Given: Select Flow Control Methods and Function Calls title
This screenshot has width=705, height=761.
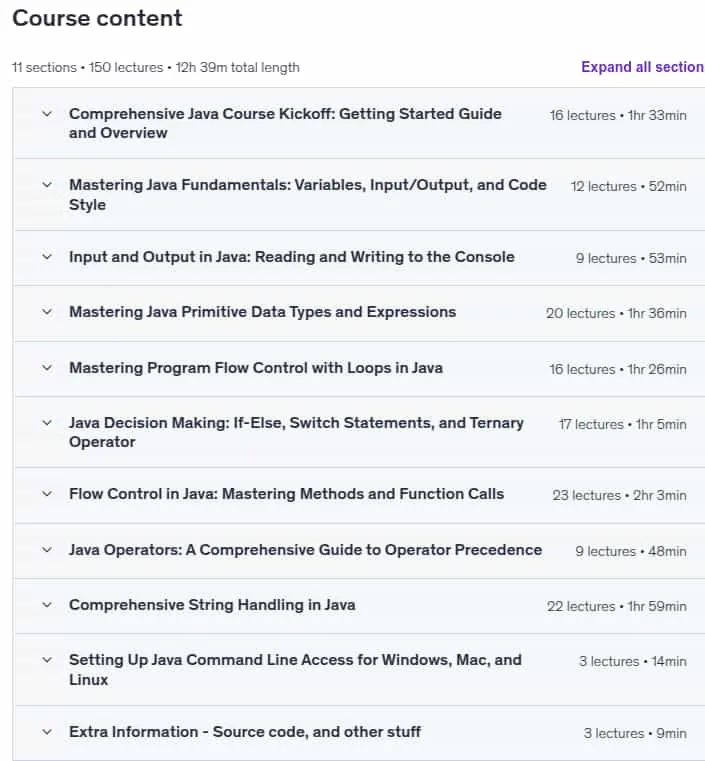Looking at the screenshot, I should click(286, 494).
